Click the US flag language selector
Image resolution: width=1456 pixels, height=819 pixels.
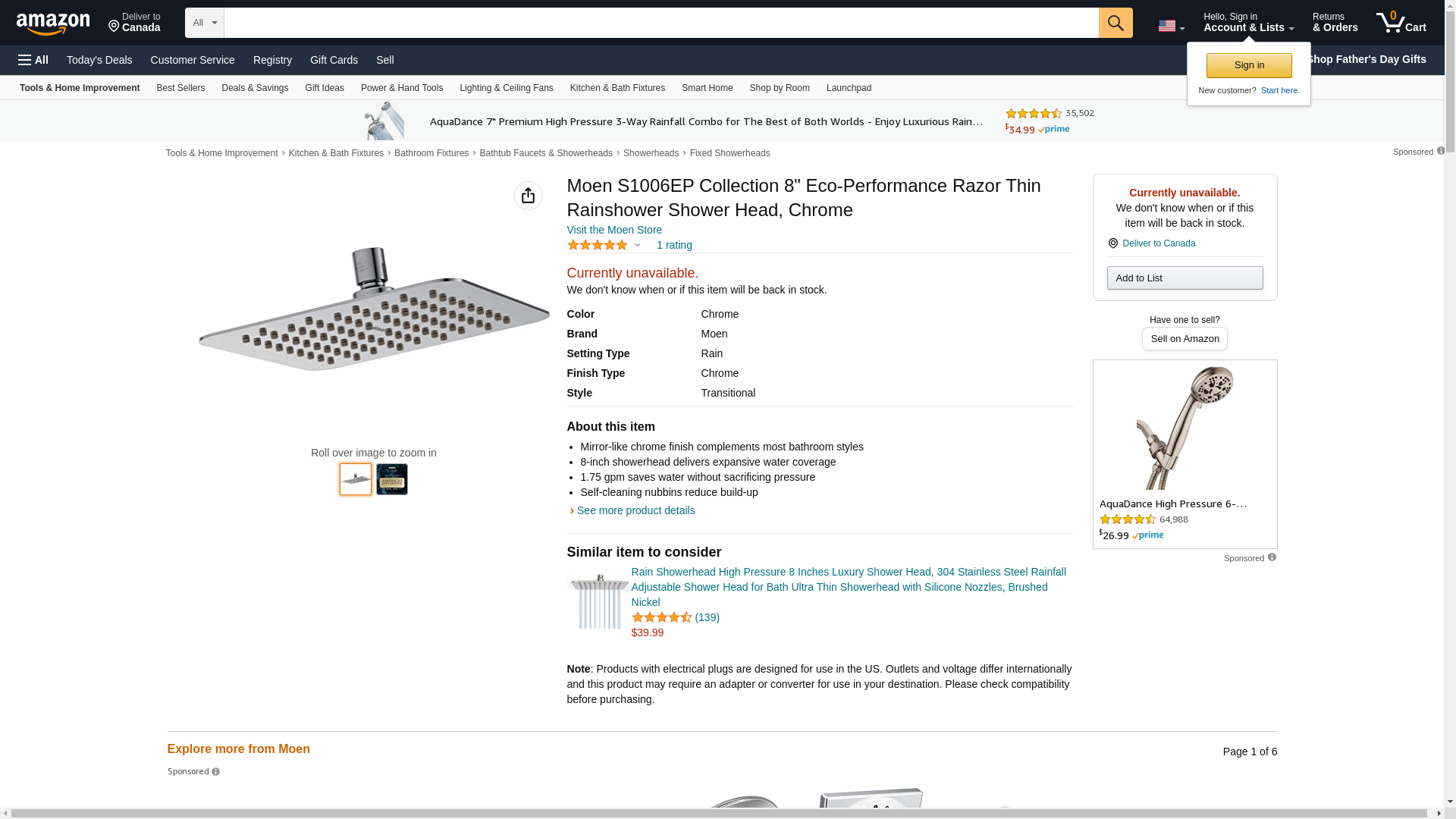1170,27
